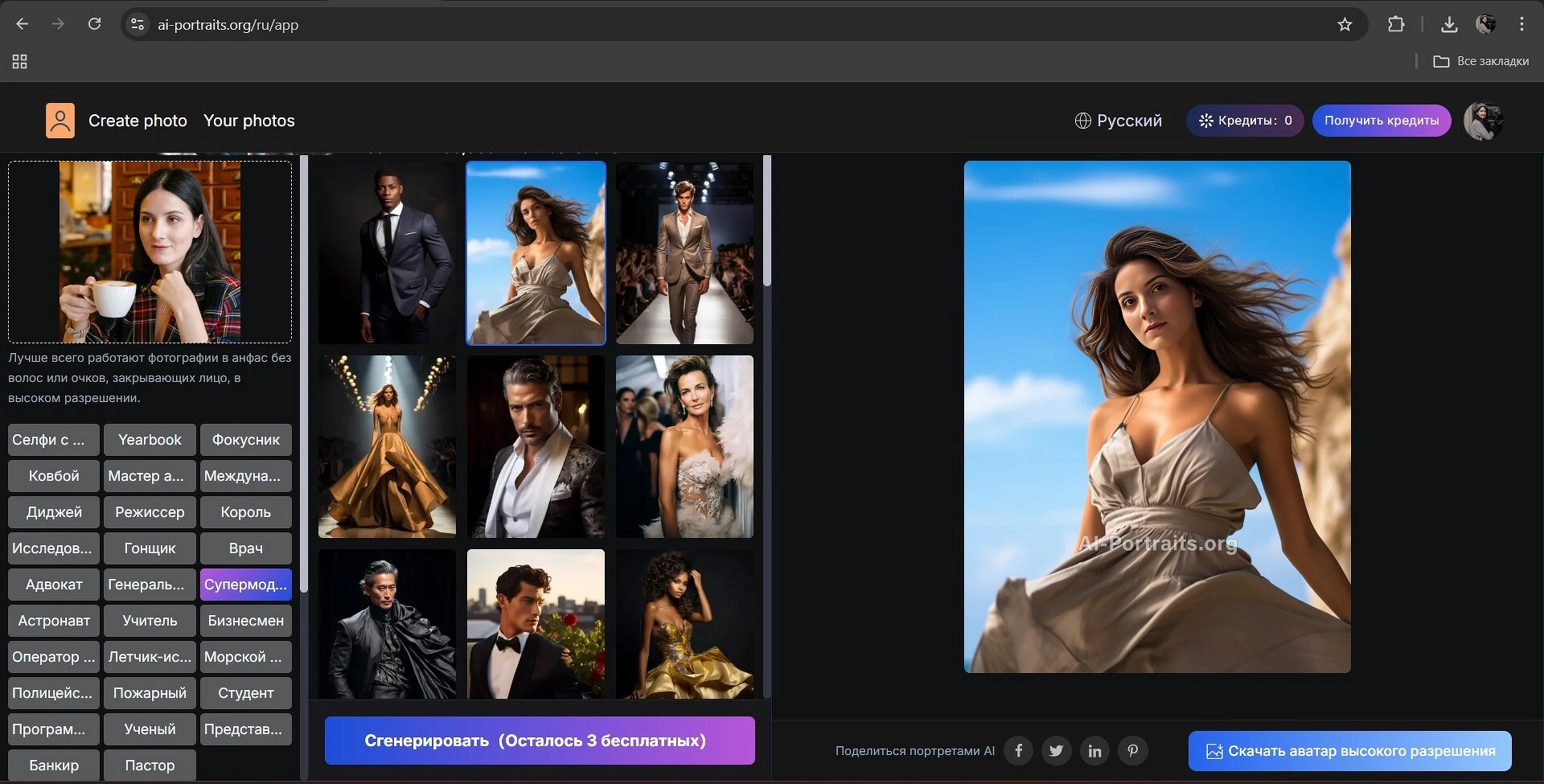Open the Create photo tab
1544x784 pixels.
[138, 121]
